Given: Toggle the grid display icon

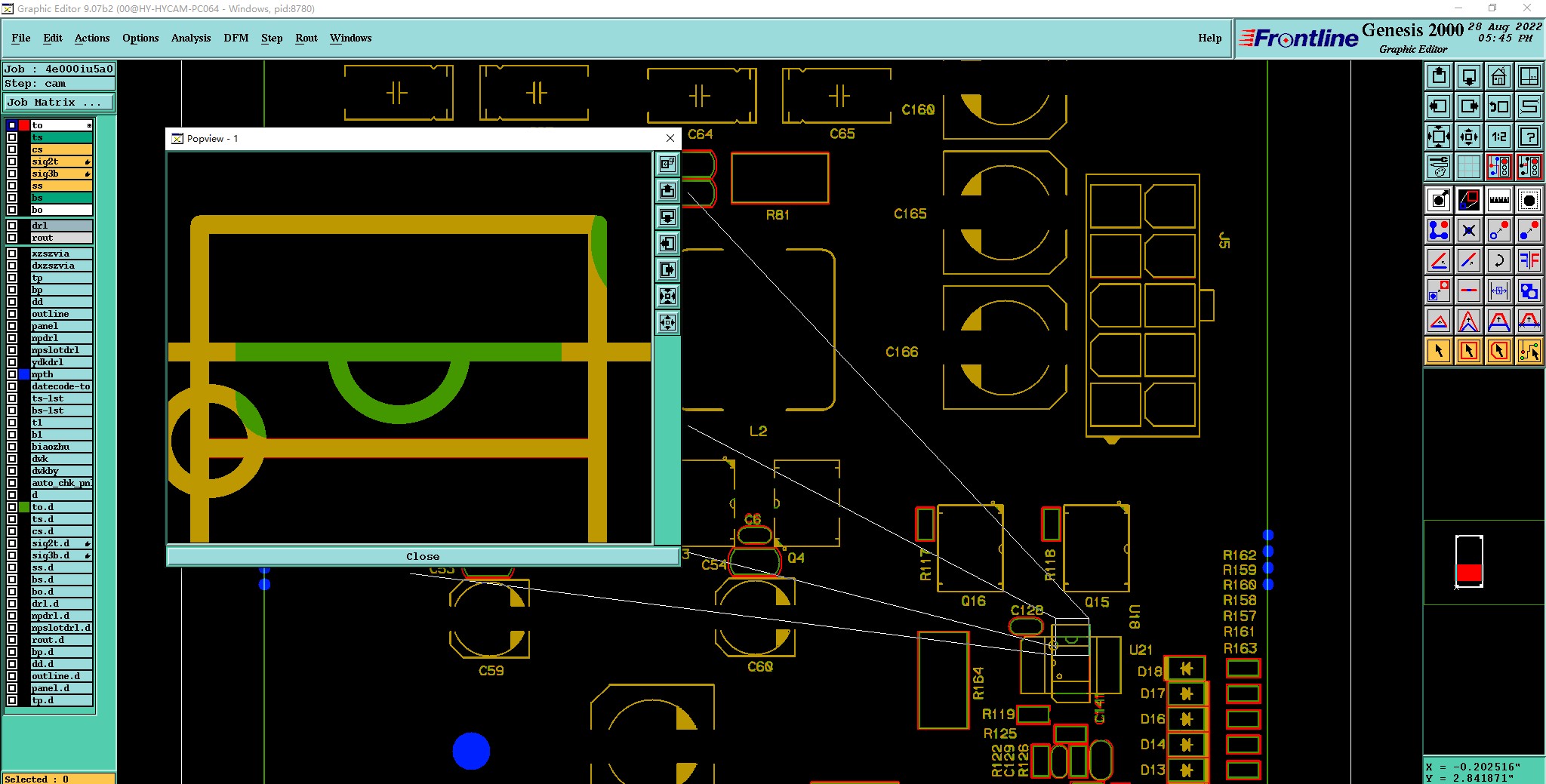Looking at the screenshot, I should pos(1468,166).
